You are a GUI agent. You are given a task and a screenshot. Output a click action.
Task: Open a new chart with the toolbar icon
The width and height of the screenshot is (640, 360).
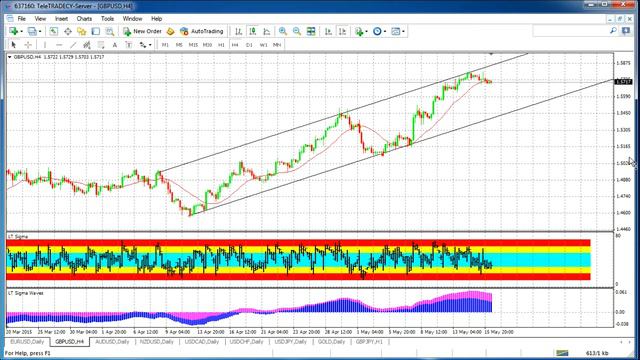coord(13,31)
